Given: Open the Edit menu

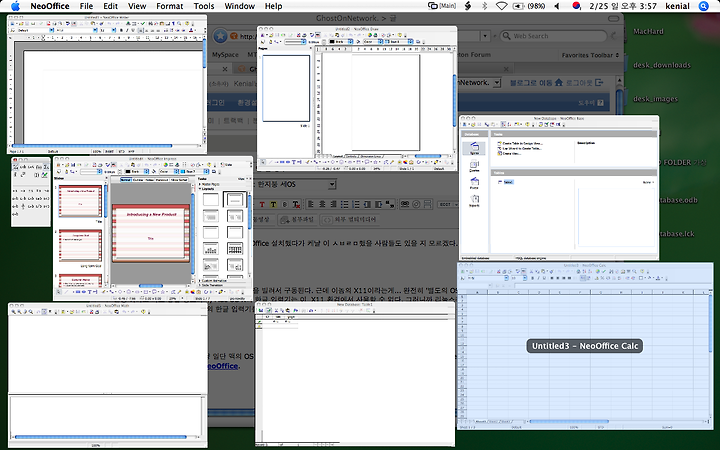Looking at the screenshot, I should coord(110,6).
